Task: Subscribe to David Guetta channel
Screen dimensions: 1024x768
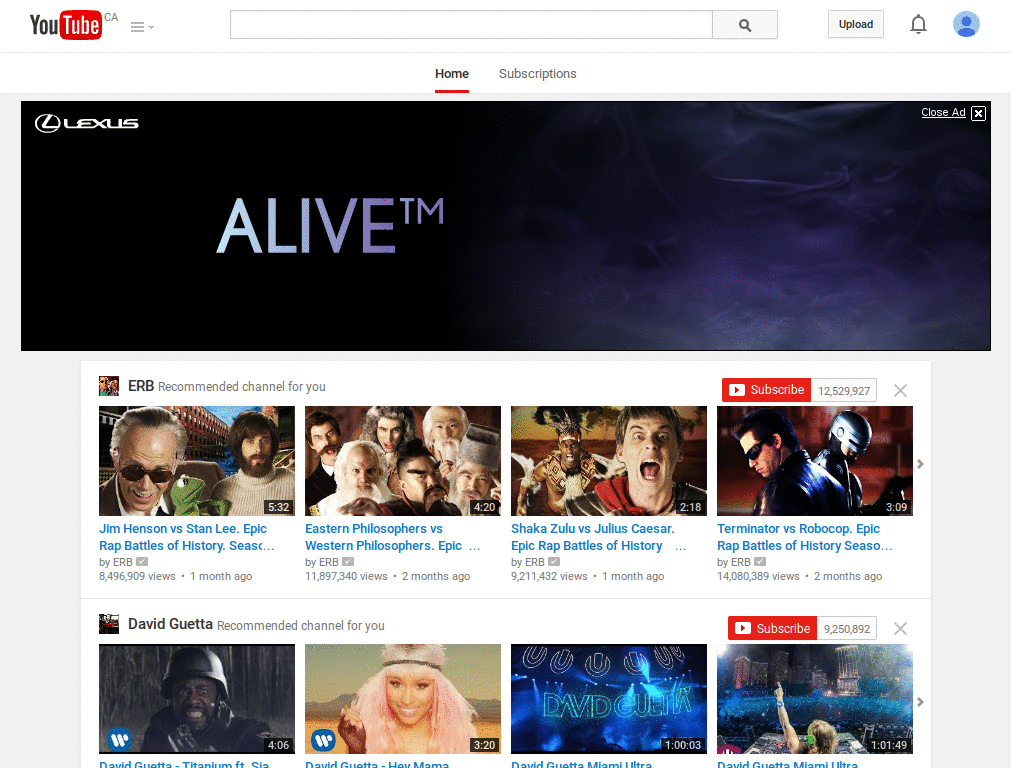Action: [x=772, y=628]
